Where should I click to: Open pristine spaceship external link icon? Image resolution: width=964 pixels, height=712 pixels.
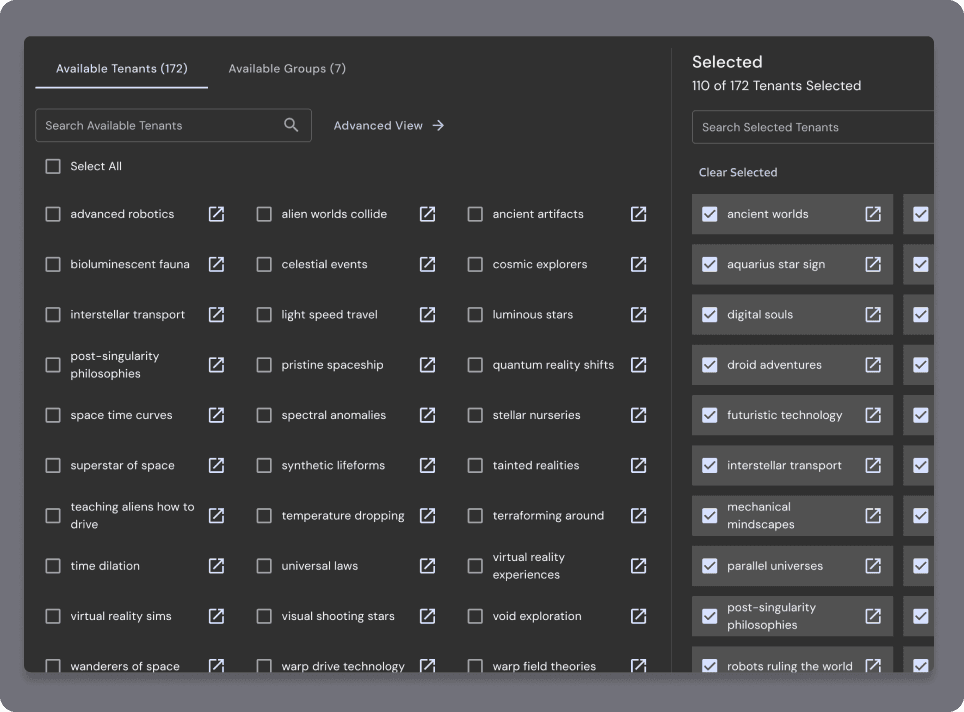point(427,365)
